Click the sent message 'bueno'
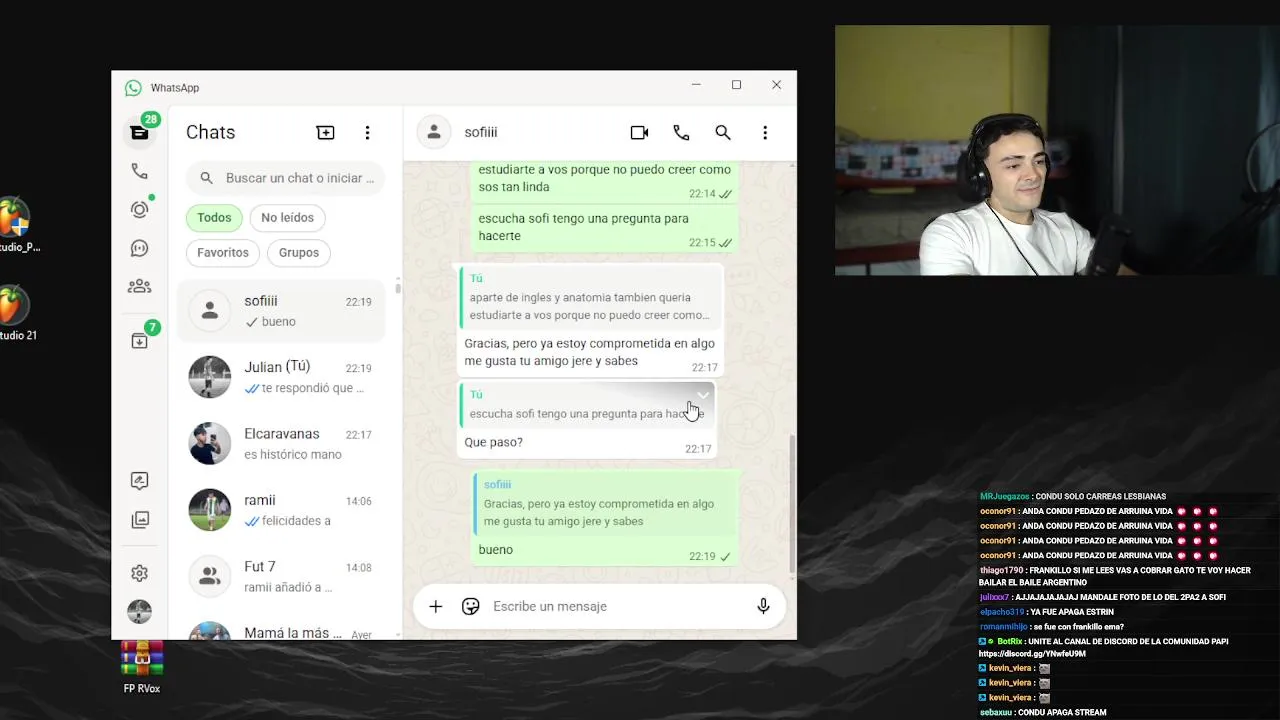Screen dimensions: 1280x720 [x=495, y=550]
